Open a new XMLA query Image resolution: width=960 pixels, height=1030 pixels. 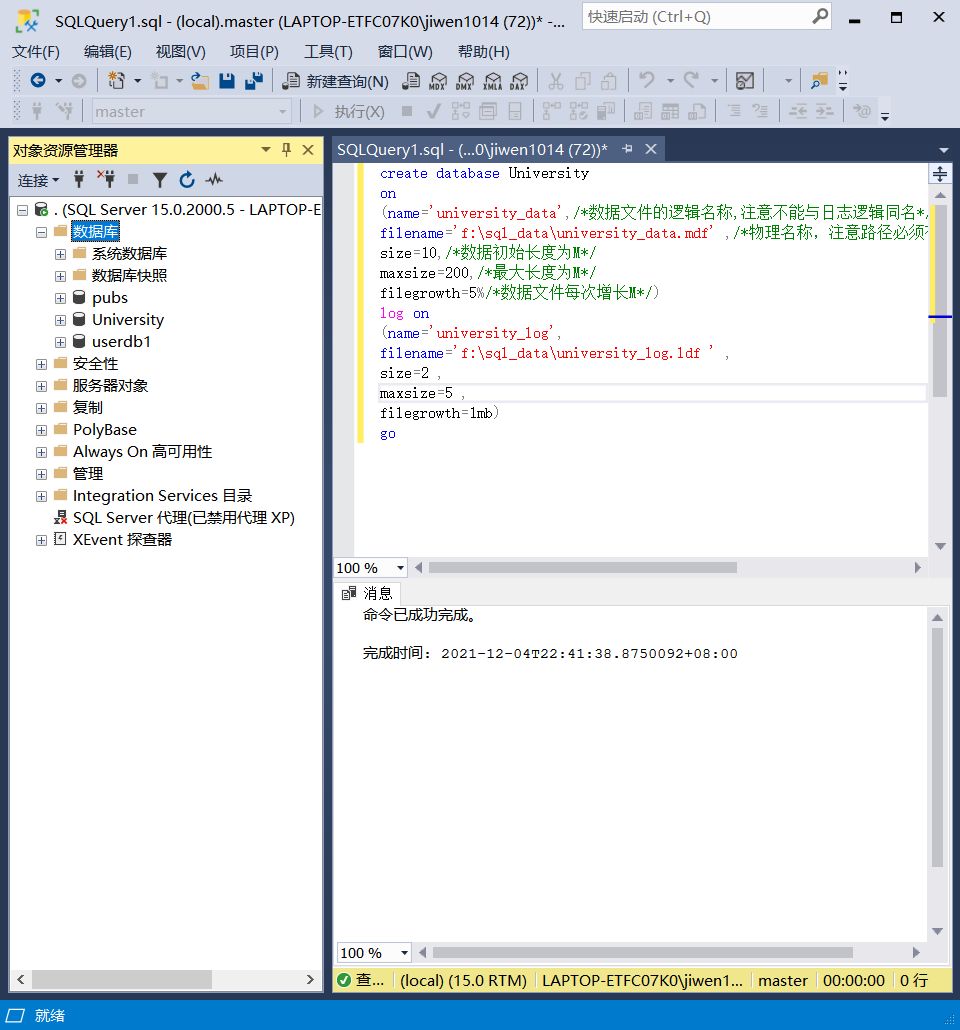coord(492,81)
